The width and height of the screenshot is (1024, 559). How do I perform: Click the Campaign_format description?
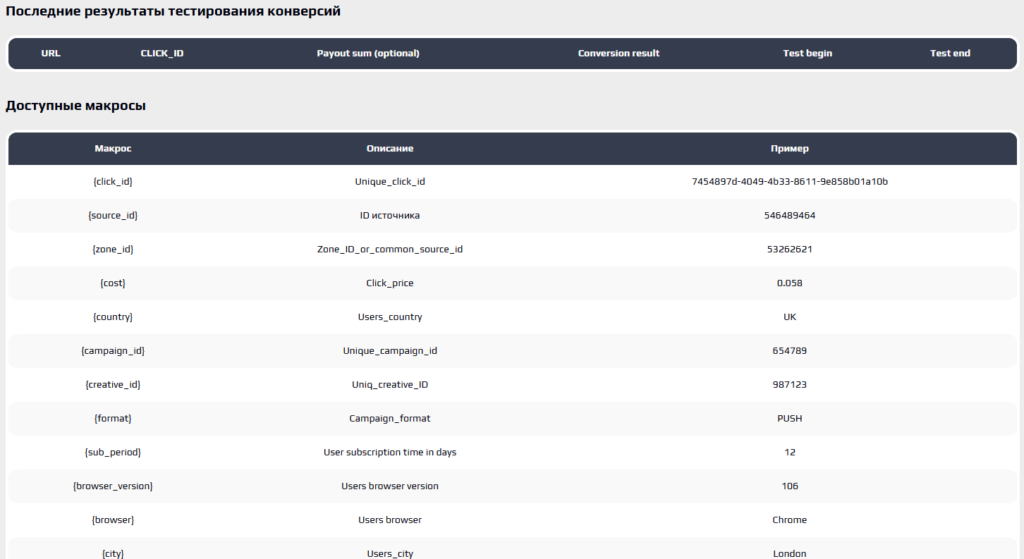click(390, 419)
